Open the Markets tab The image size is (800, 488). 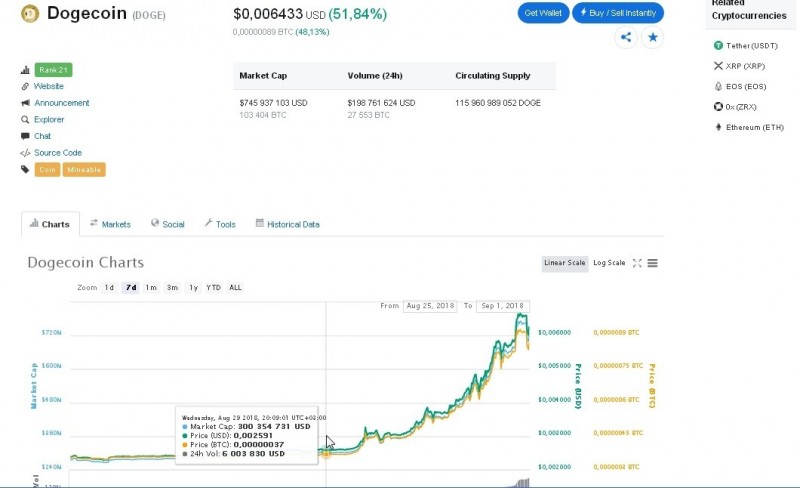coord(110,224)
